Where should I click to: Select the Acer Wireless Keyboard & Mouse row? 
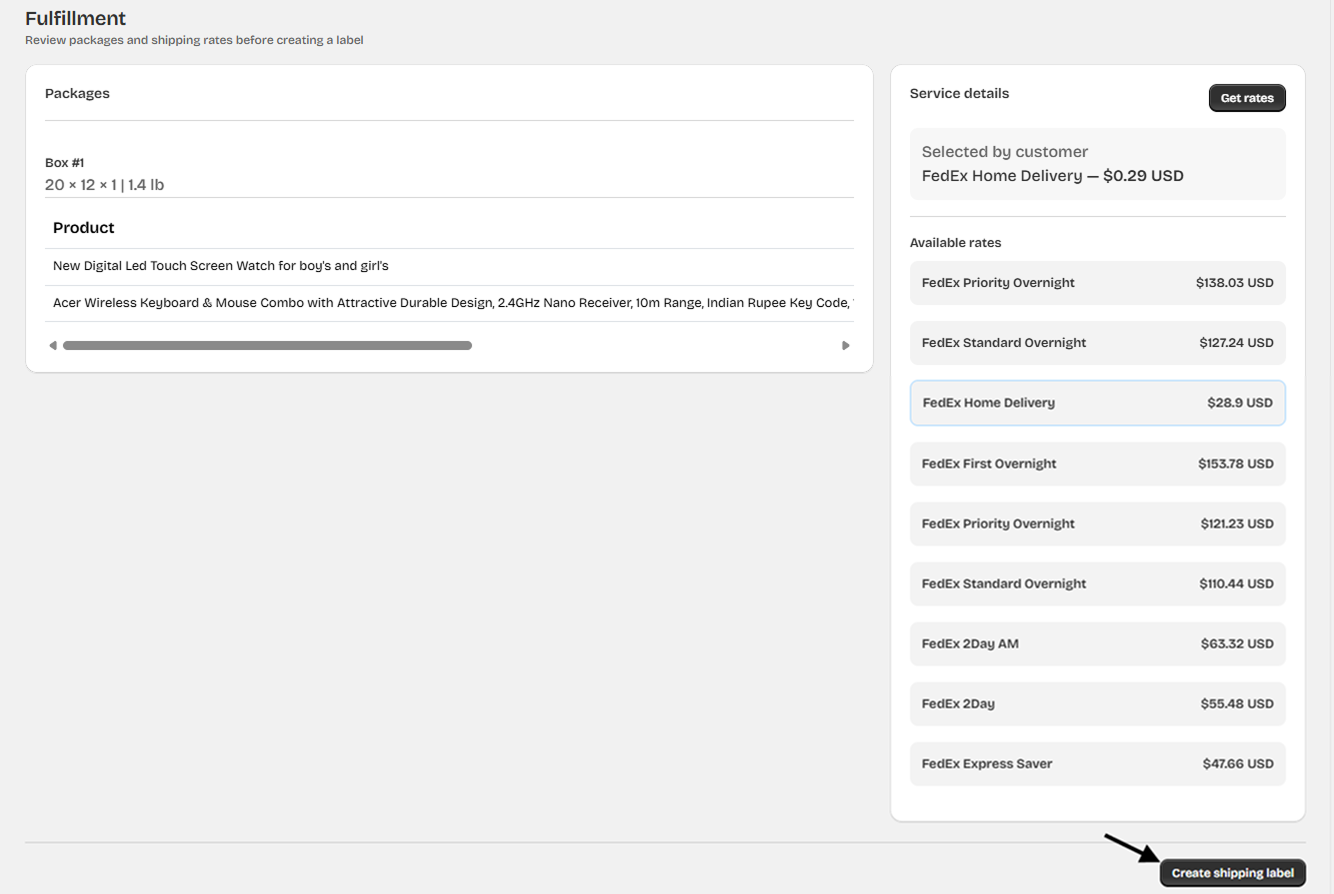click(x=450, y=303)
